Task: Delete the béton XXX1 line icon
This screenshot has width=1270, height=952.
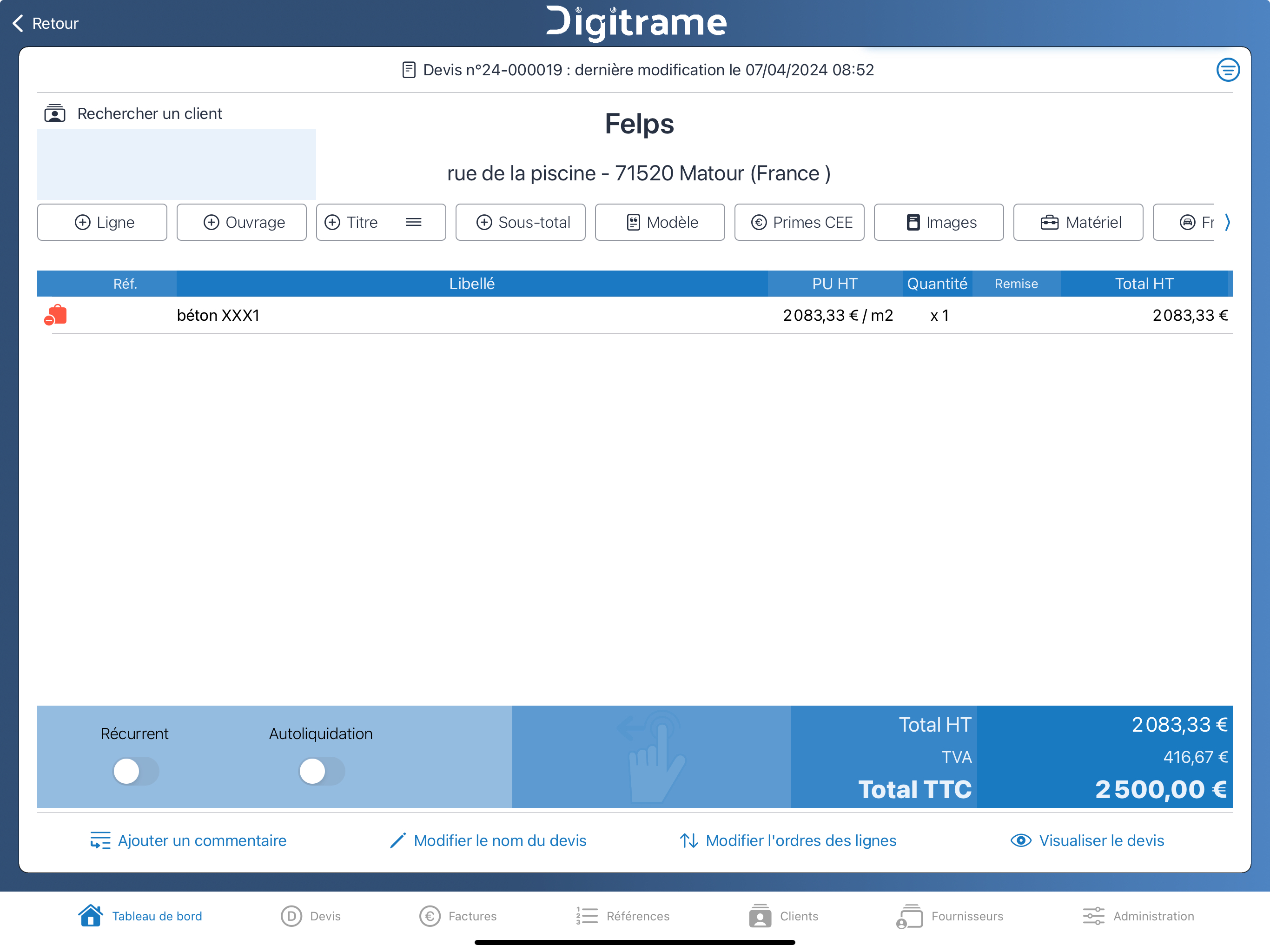Action: click(56, 315)
